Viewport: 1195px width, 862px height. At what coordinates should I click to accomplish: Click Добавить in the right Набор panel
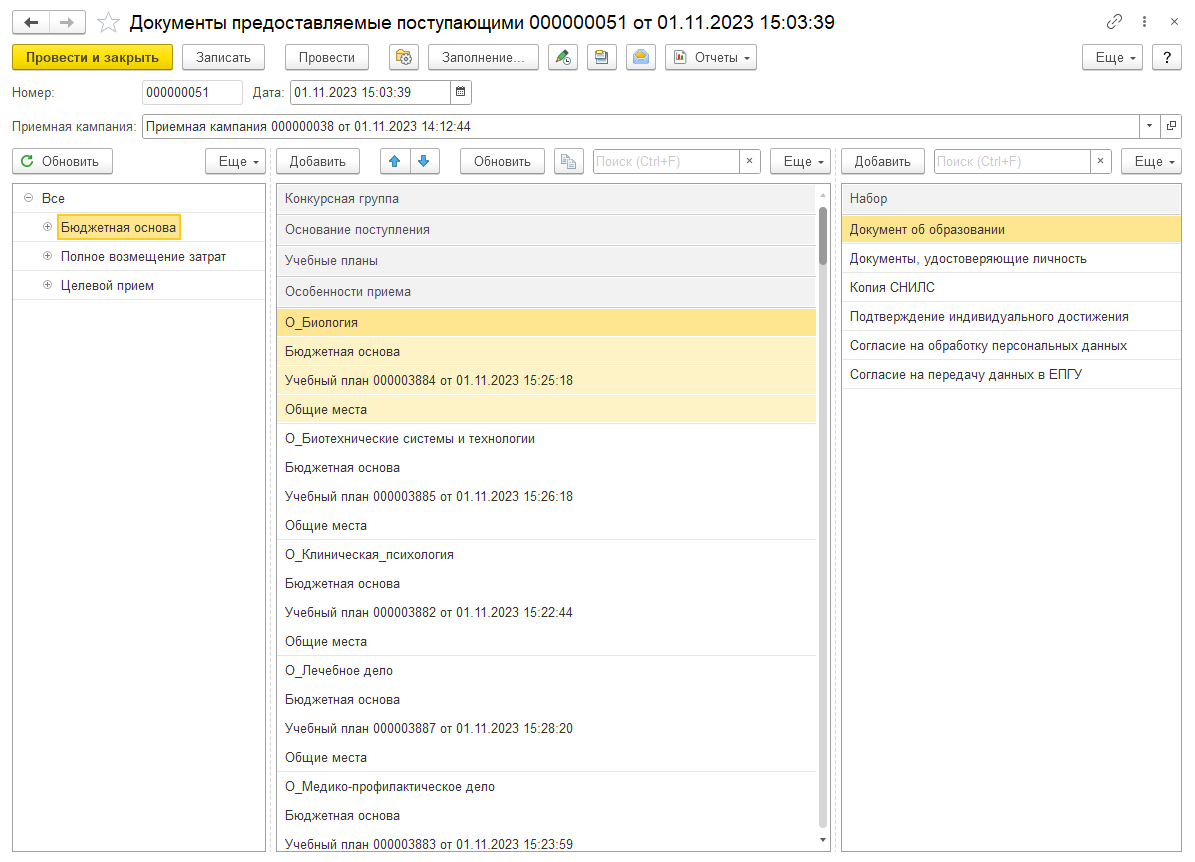883,161
